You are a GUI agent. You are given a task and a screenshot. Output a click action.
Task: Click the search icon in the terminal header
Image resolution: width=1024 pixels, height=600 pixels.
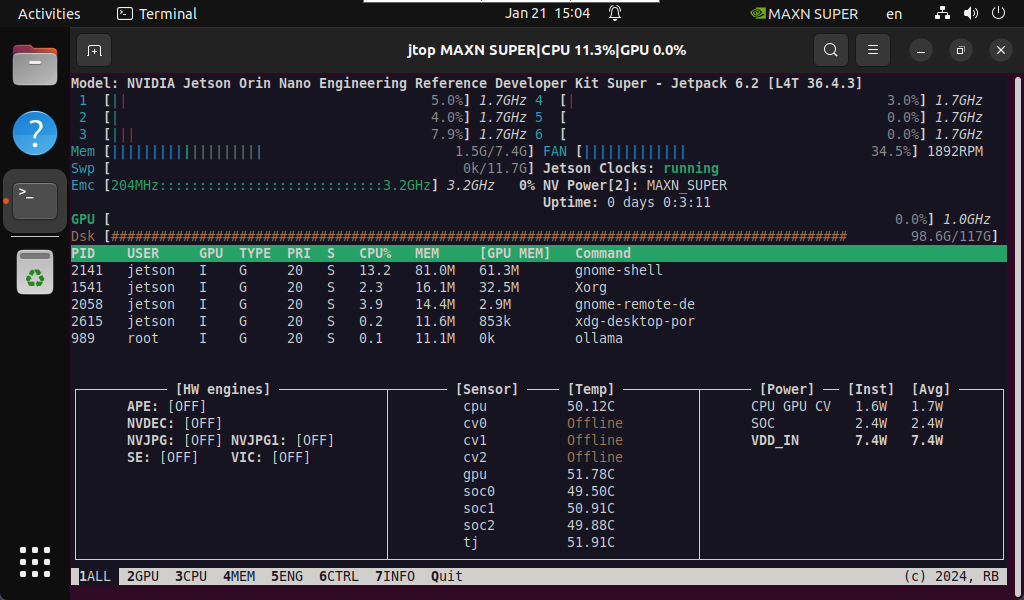[830, 49]
